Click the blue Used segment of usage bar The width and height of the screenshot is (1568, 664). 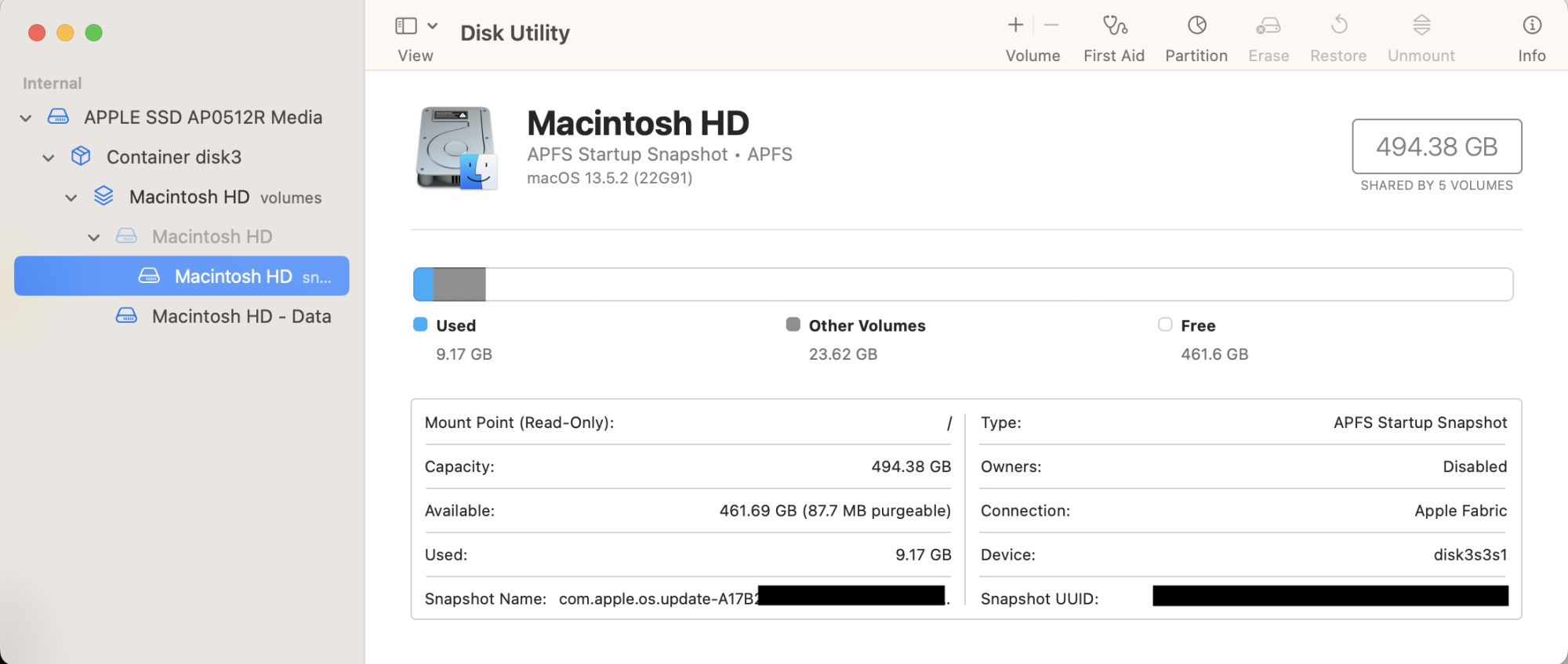pos(423,285)
